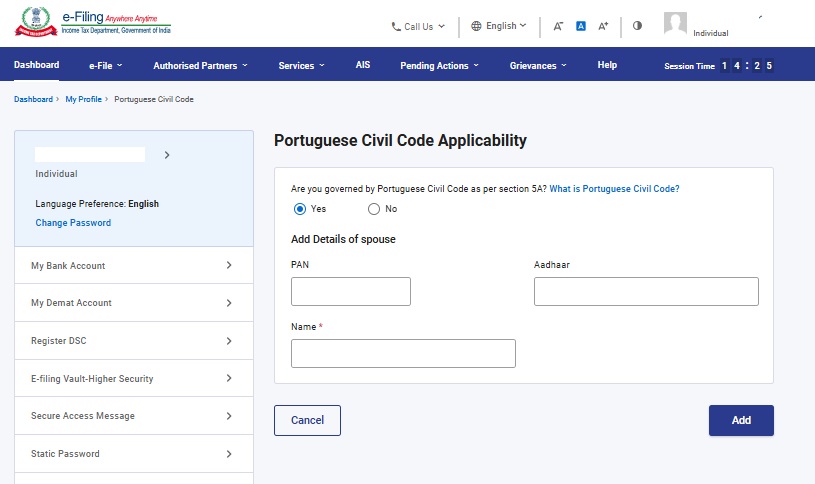Click the decrease font size icon

[x=558, y=26]
